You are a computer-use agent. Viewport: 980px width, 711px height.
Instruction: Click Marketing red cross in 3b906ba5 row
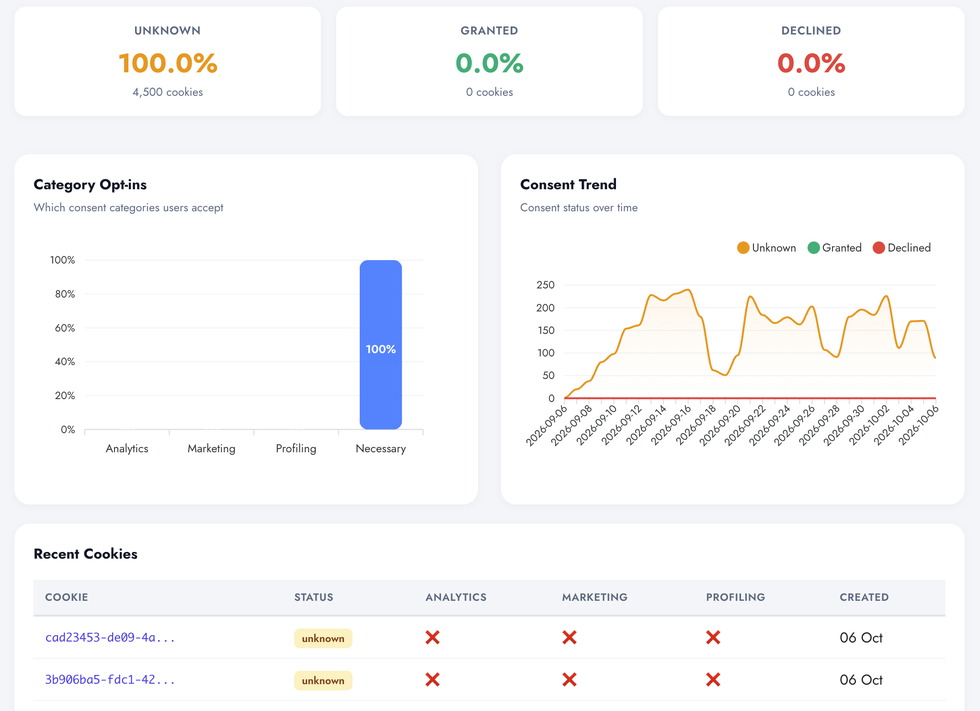569,680
